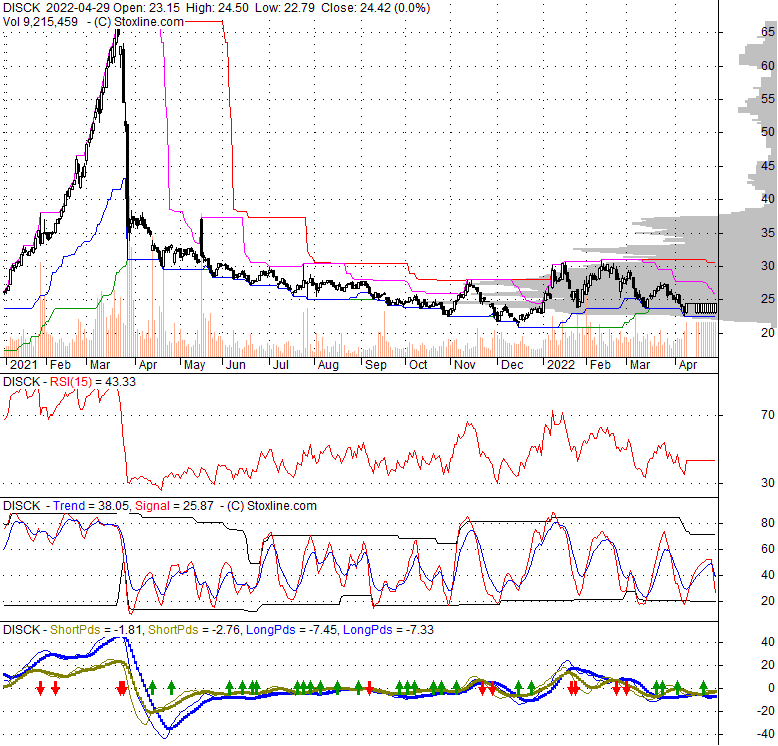Image resolution: width=778 pixels, height=746 pixels.
Task: Click the Sep label on time axis
Action: [376, 365]
